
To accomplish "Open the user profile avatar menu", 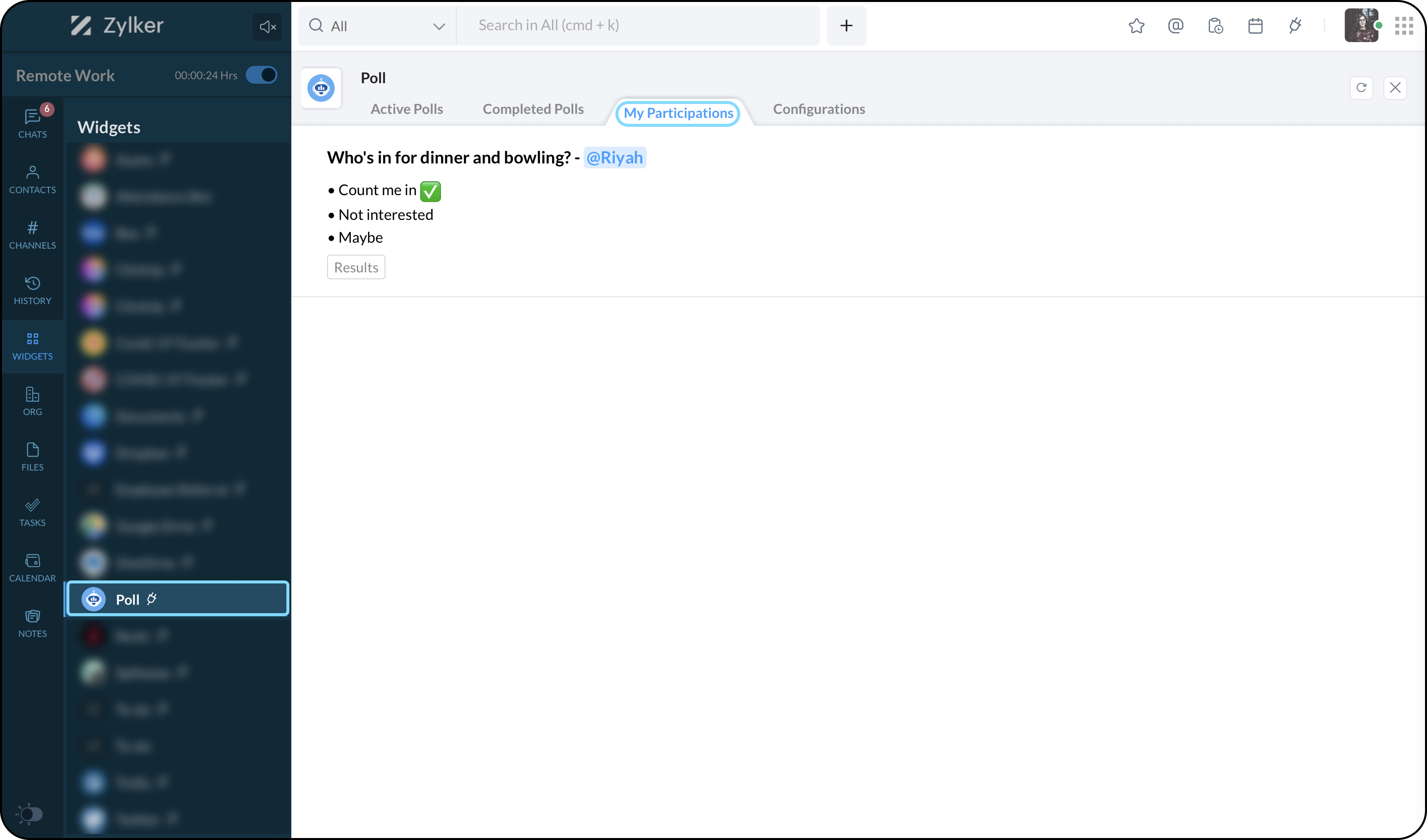I will [1361, 26].
